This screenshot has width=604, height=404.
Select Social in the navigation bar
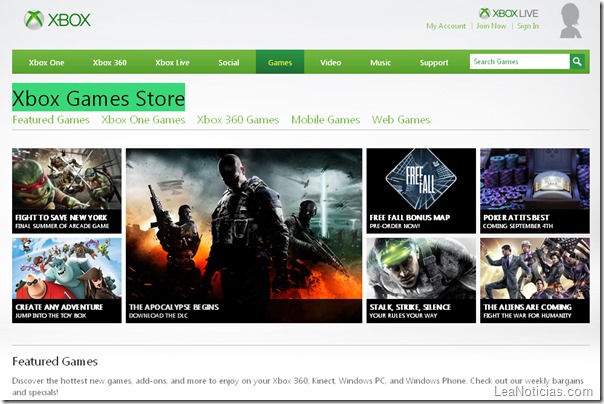pos(229,62)
